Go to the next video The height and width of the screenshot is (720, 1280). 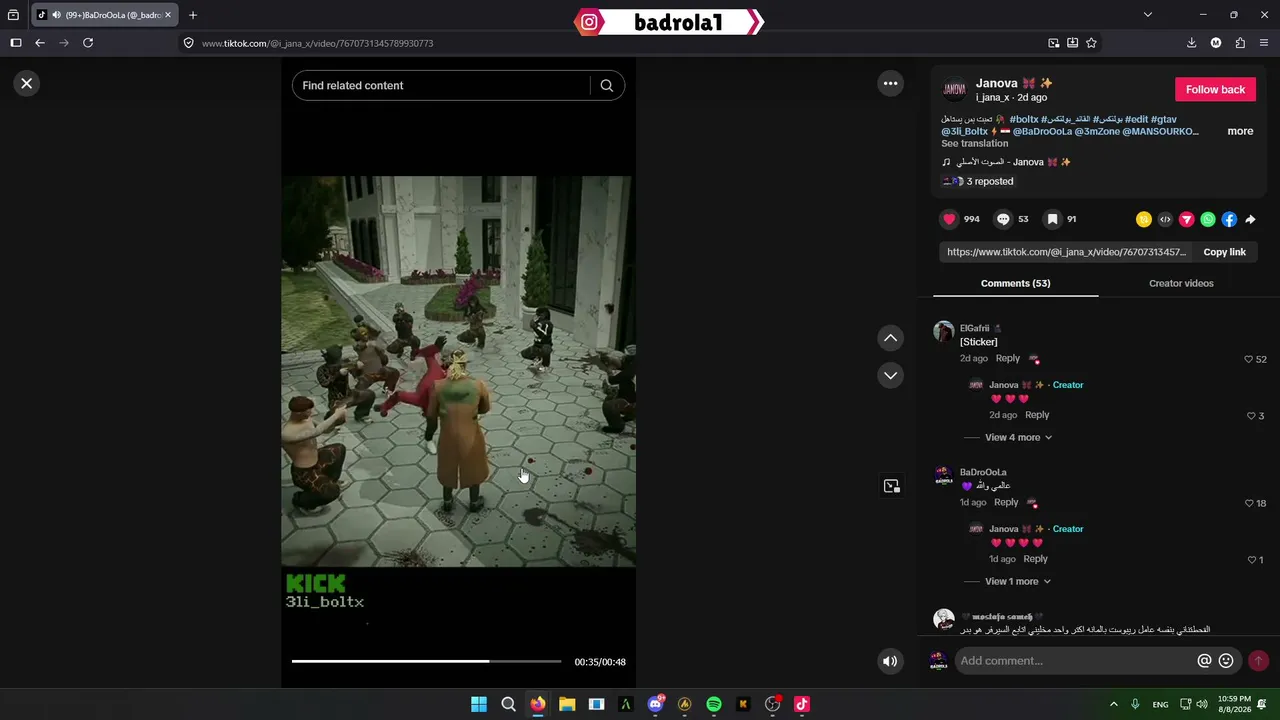tap(890, 375)
